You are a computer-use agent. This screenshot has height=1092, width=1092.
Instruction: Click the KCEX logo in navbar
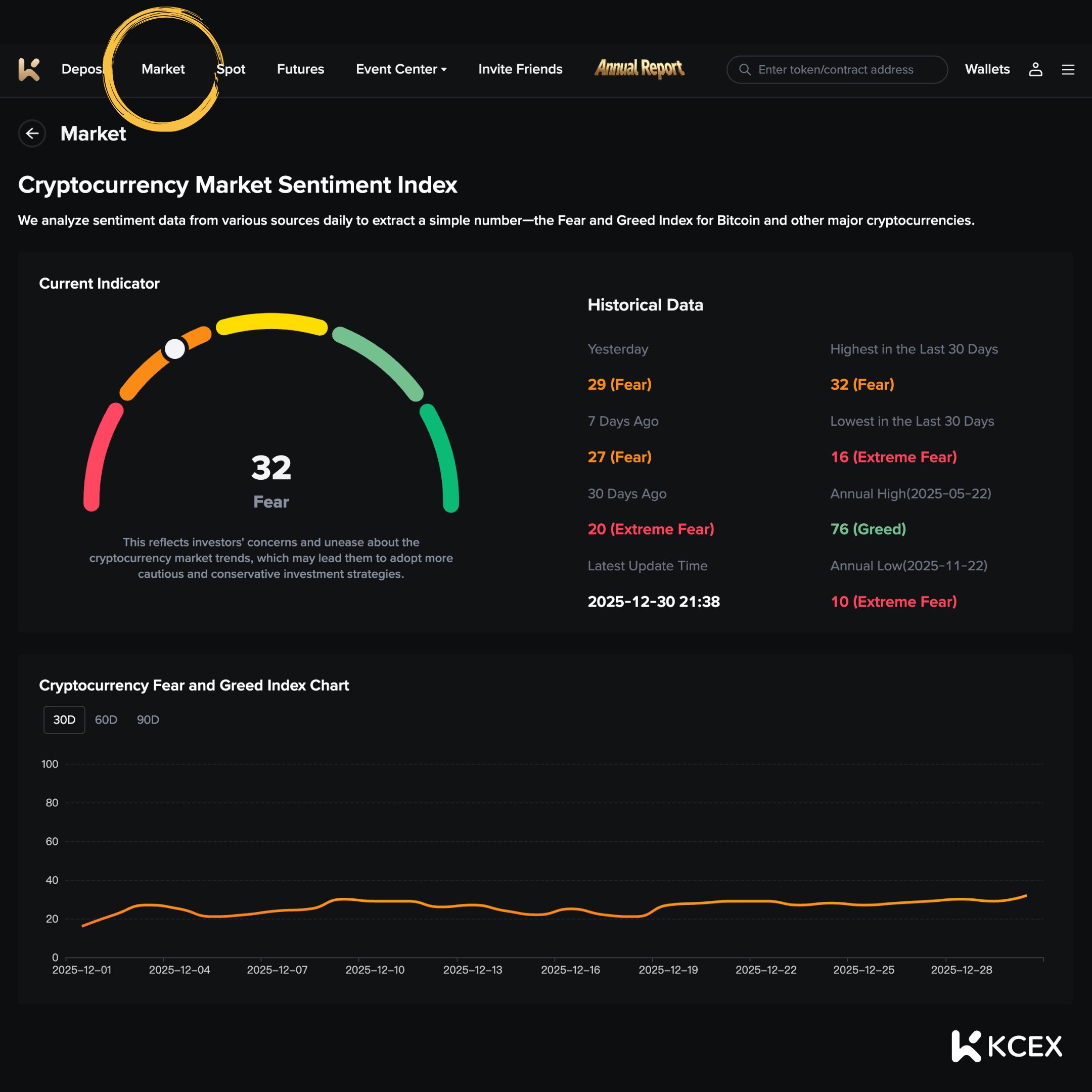tap(29, 70)
